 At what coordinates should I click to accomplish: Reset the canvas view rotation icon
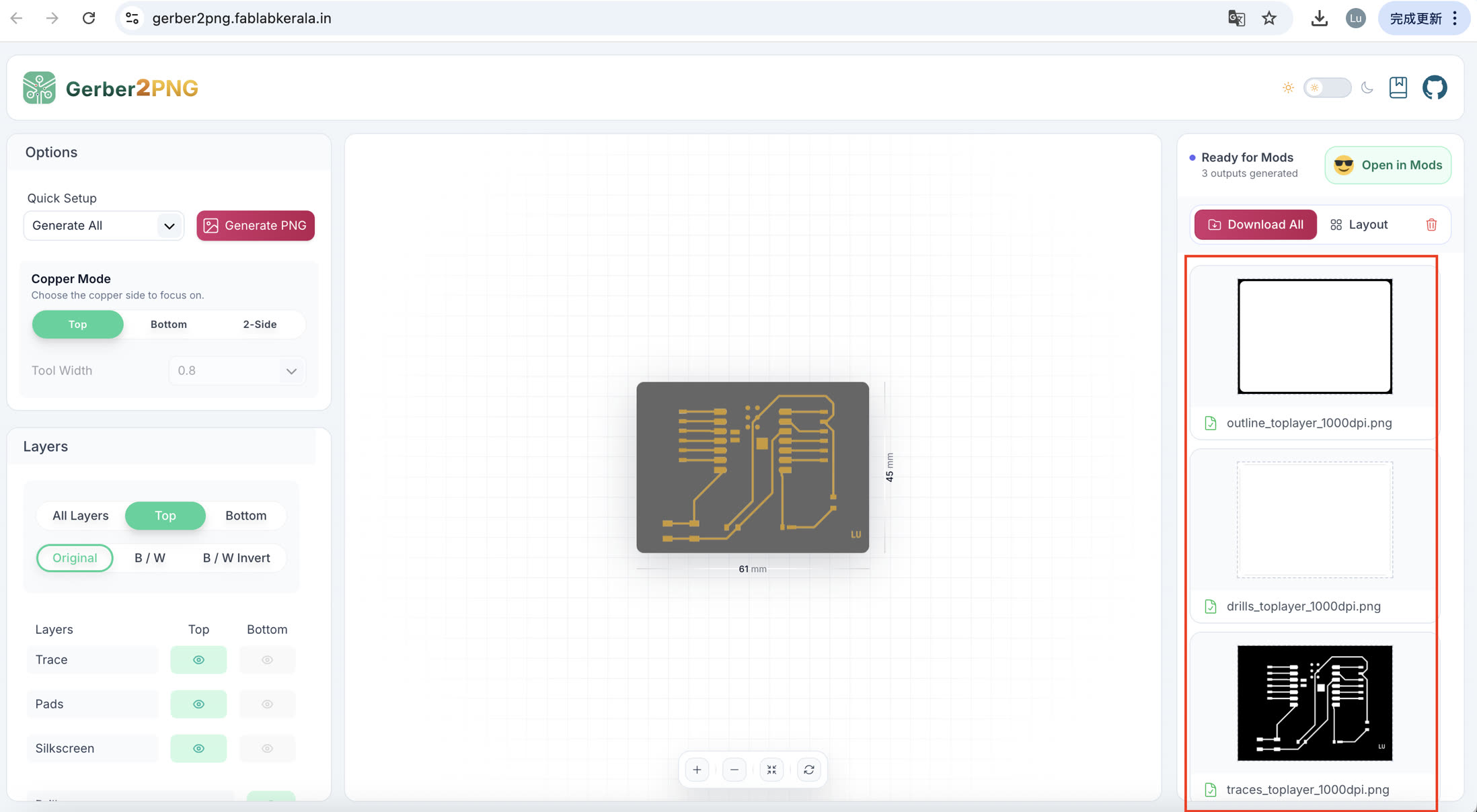tap(809, 770)
